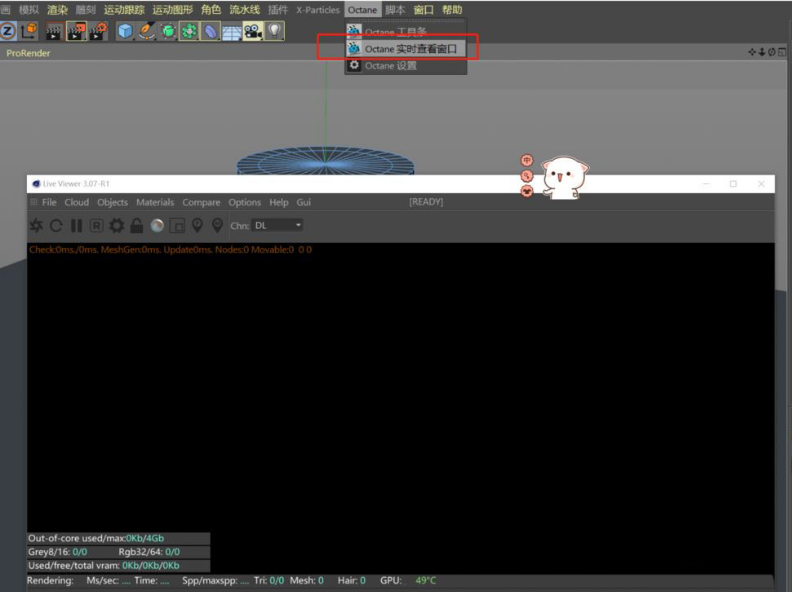Open Live Viewer Objects menu
Image resolution: width=792 pixels, height=592 pixels.
[113, 203]
